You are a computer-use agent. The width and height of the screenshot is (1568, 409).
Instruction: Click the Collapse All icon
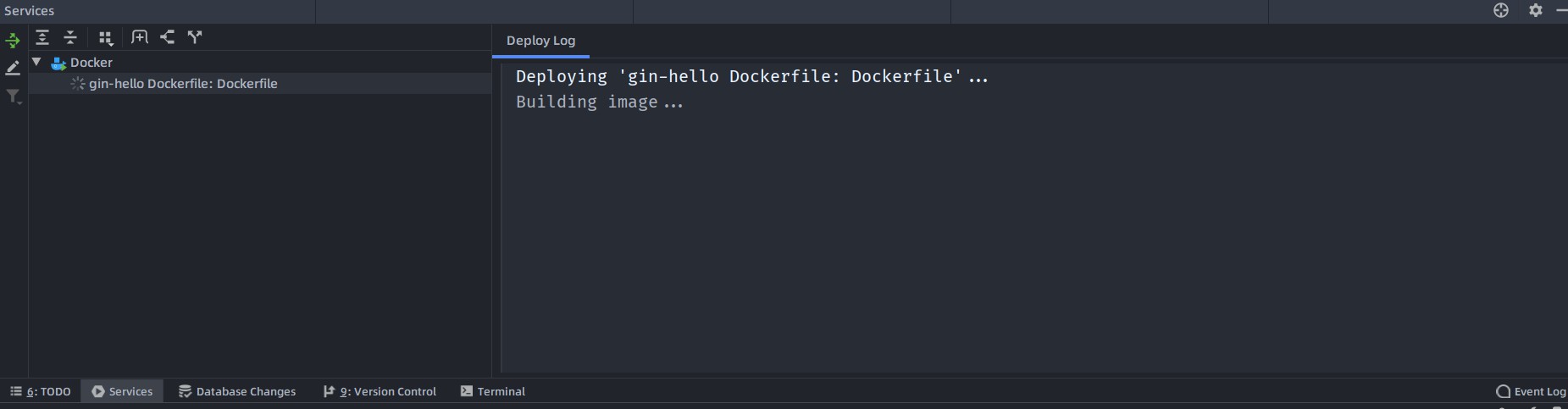70,37
